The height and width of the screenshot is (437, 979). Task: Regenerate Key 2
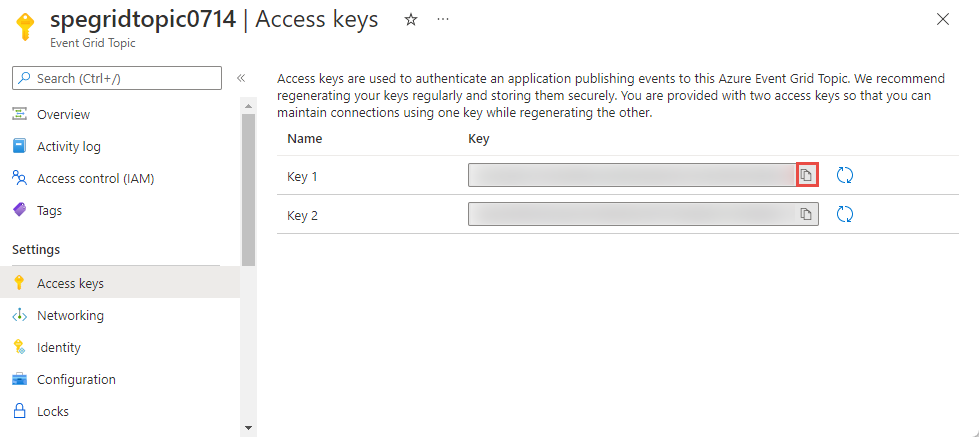[845, 214]
